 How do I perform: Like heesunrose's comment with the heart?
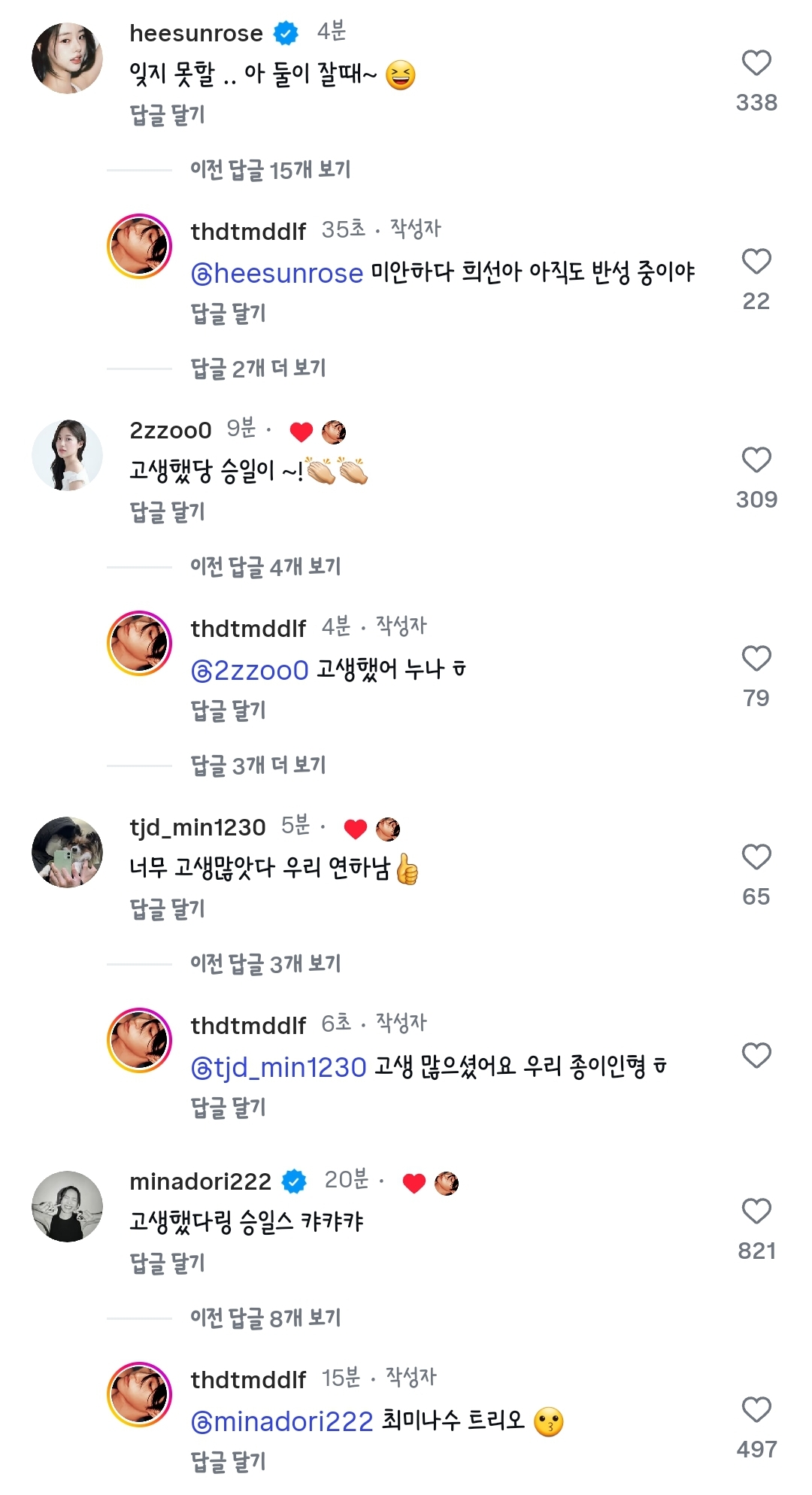[756, 63]
